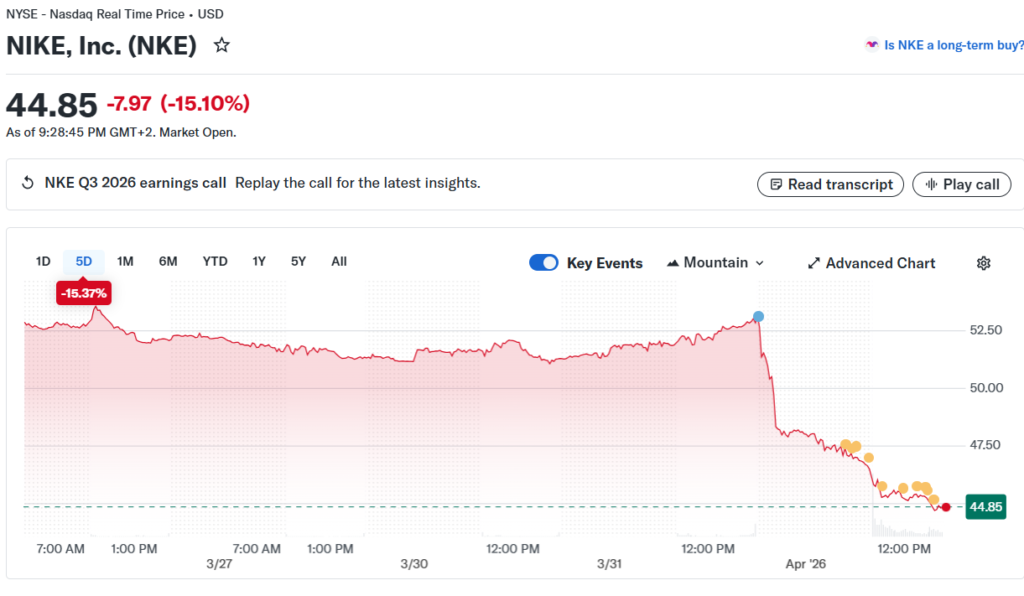Click the Read transcript button

[x=830, y=184]
